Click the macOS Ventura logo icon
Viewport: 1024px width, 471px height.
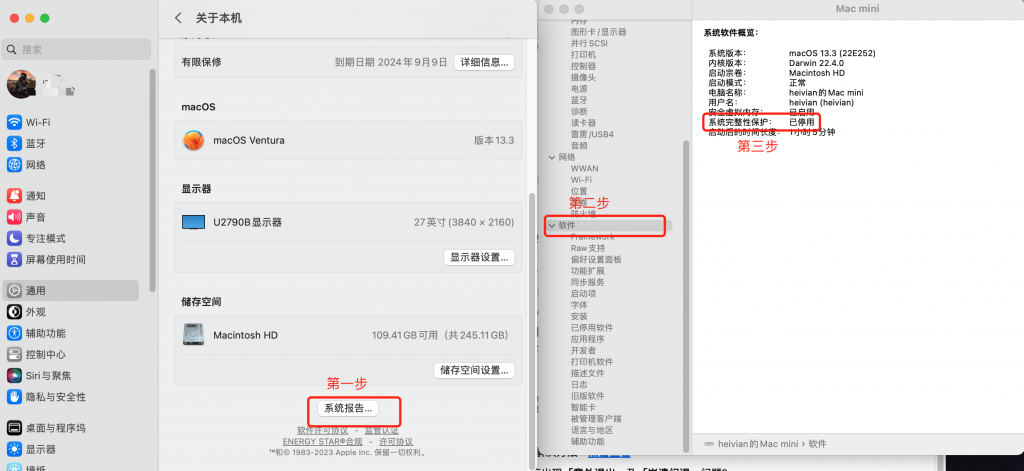[x=193, y=140]
